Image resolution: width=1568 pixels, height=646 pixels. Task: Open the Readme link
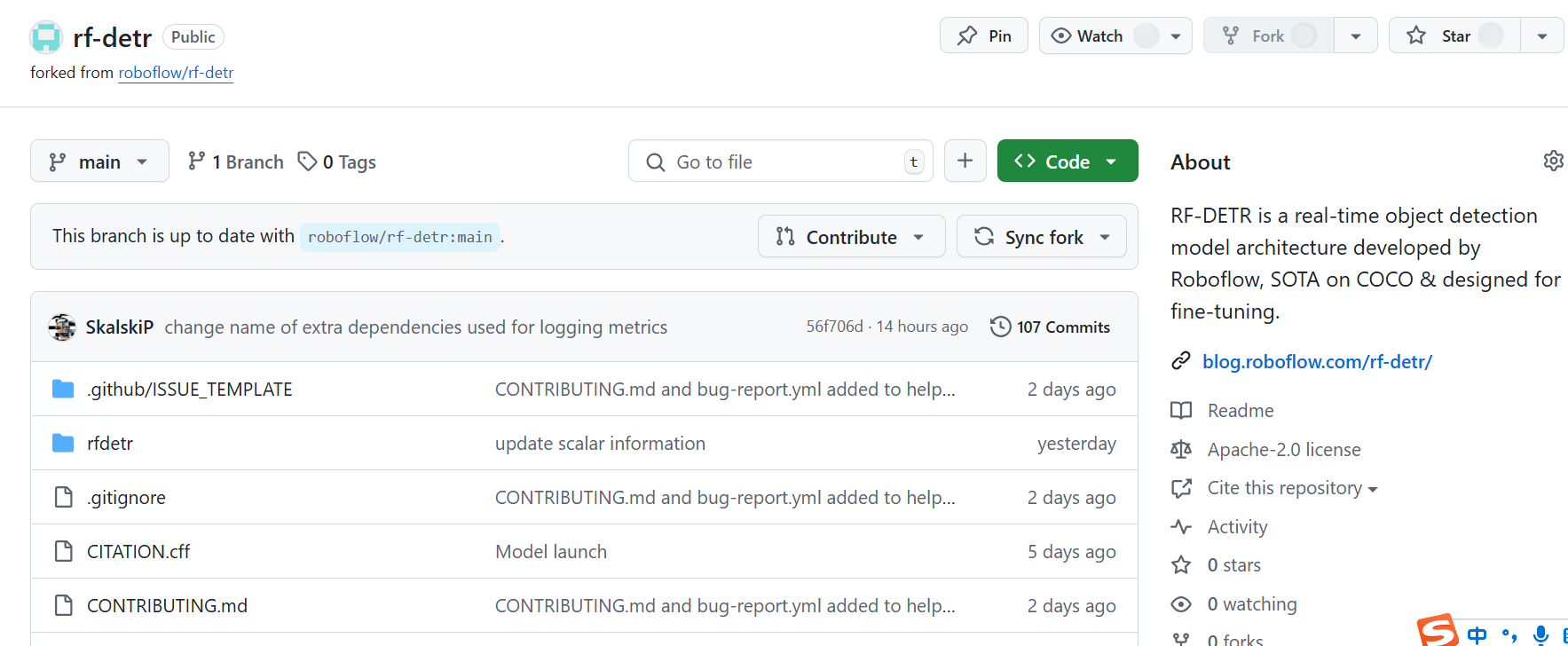pyautogui.click(x=1241, y=411)
